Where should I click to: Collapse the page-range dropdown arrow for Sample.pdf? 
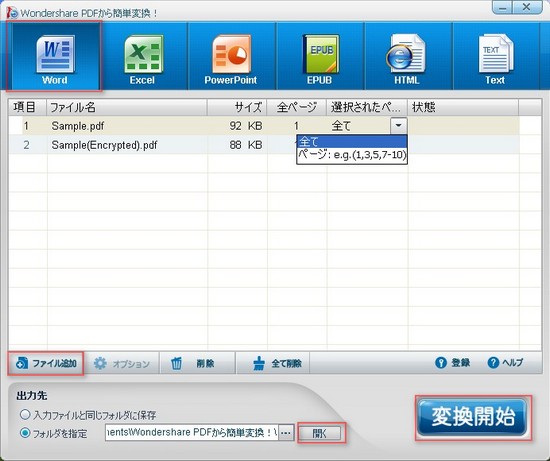click(398, 126)
